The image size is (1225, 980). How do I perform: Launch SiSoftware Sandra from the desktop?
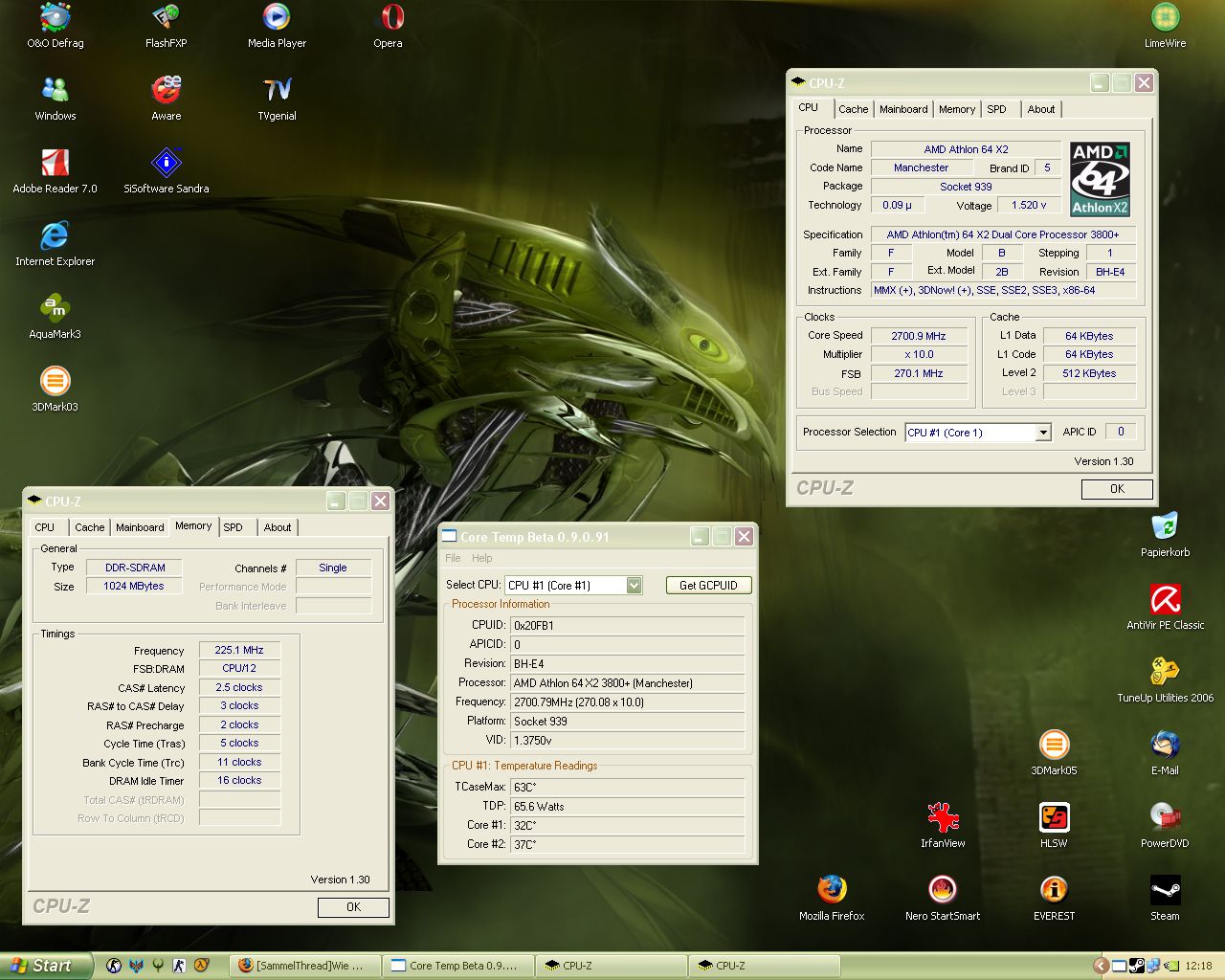(x=166, y=171)
